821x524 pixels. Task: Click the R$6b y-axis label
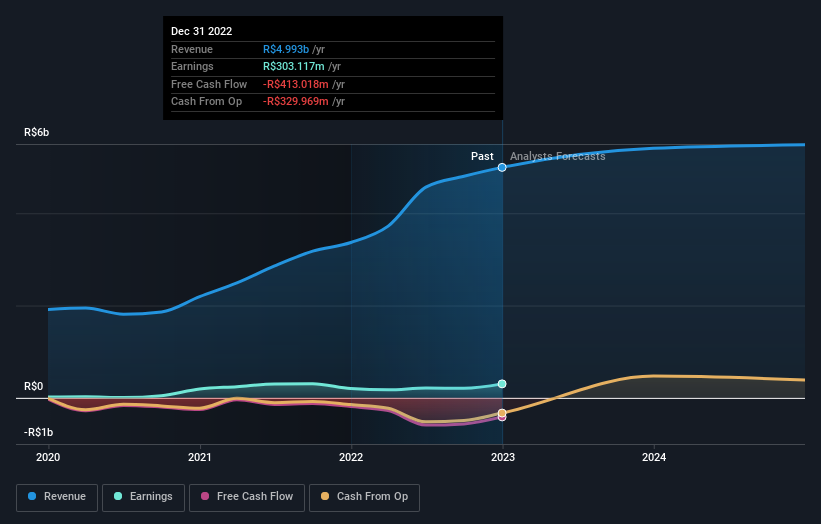click(37, 132)
